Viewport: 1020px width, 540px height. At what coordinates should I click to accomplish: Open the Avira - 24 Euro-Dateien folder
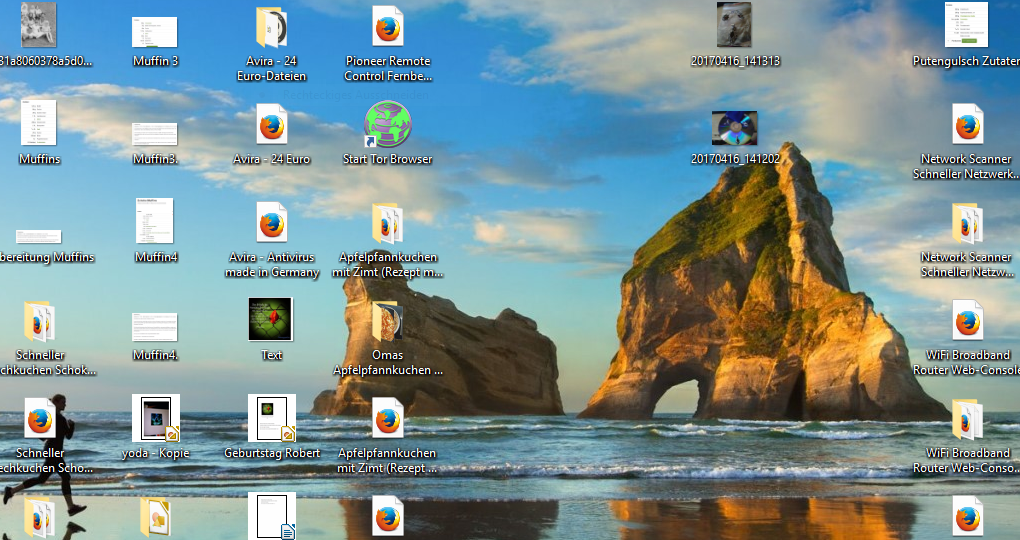point(271,28)
